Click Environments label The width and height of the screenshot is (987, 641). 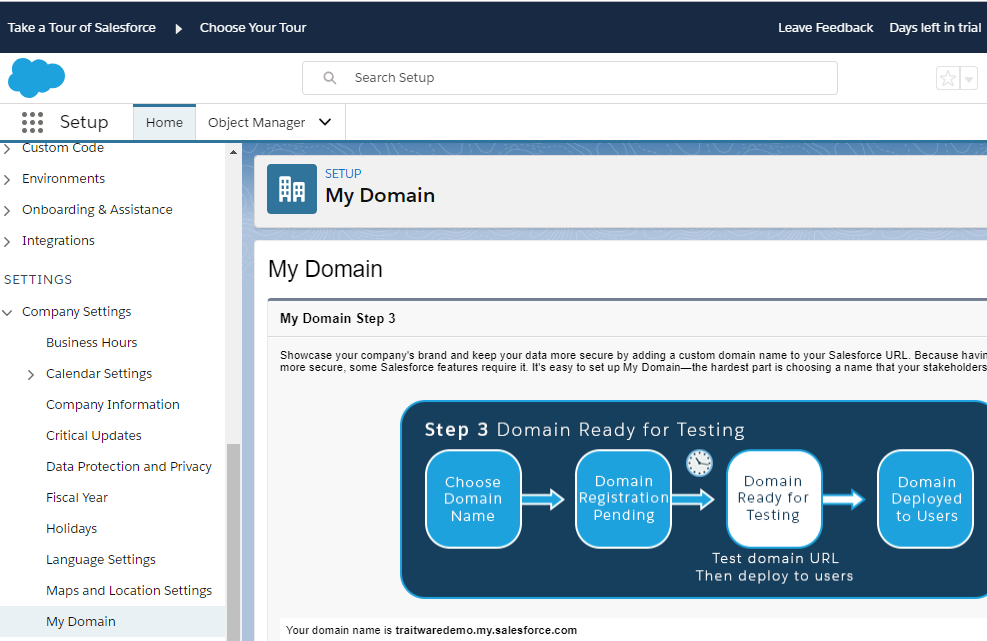click(64, 179)
